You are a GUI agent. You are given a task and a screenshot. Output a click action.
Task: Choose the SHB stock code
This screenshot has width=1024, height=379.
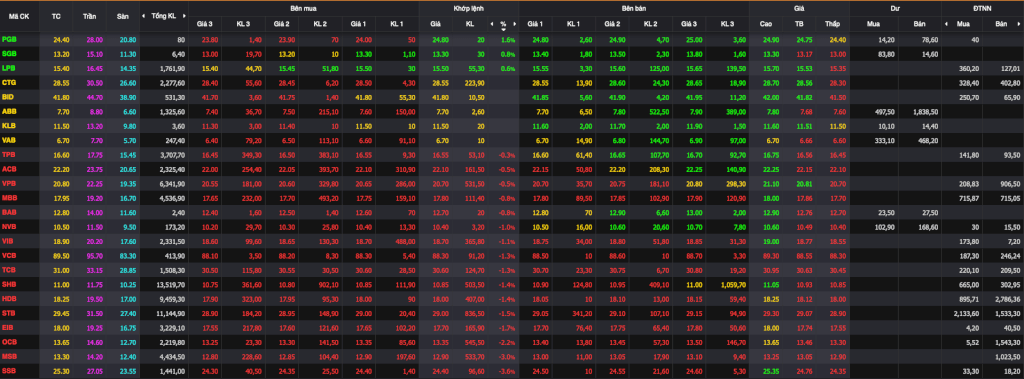[9, 284]
